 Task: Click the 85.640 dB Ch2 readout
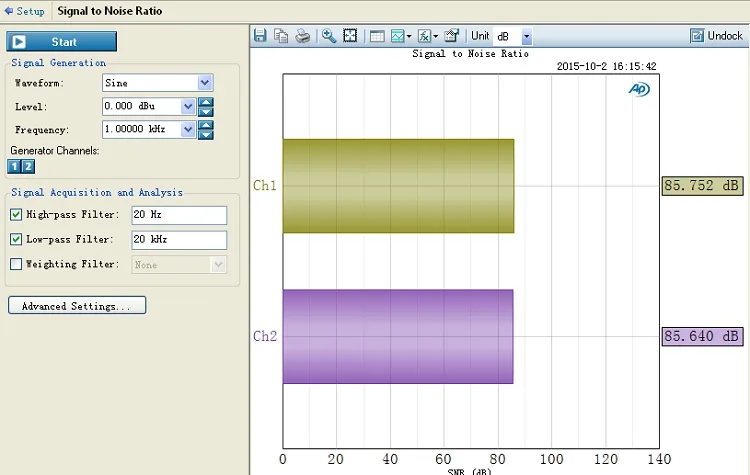tap(702, 336)
